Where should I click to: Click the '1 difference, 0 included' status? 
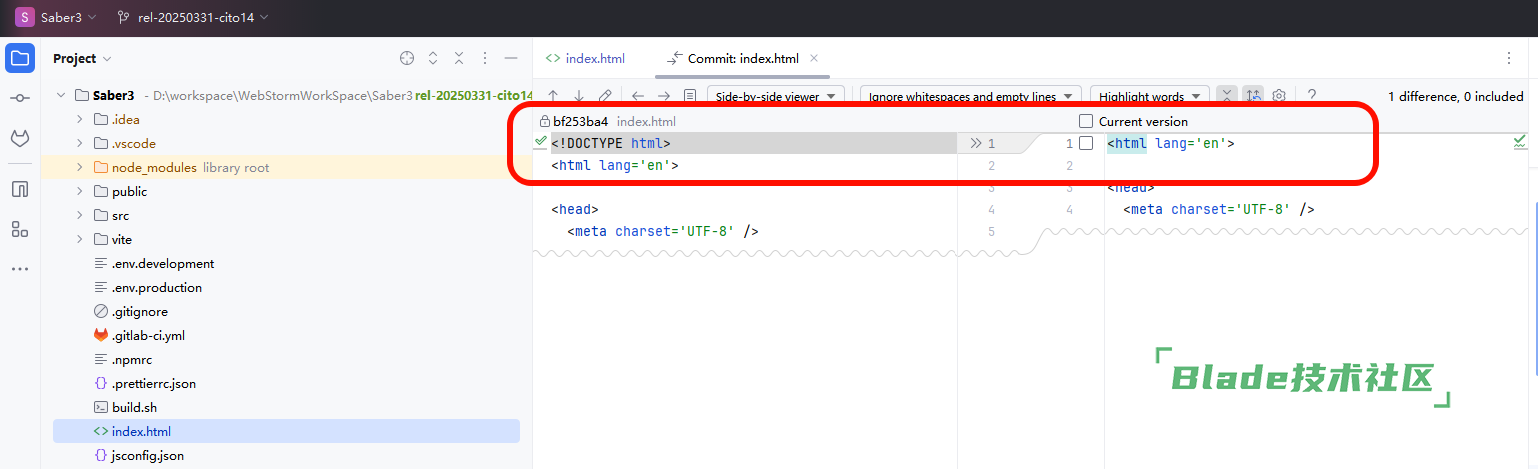(1456, 97)
